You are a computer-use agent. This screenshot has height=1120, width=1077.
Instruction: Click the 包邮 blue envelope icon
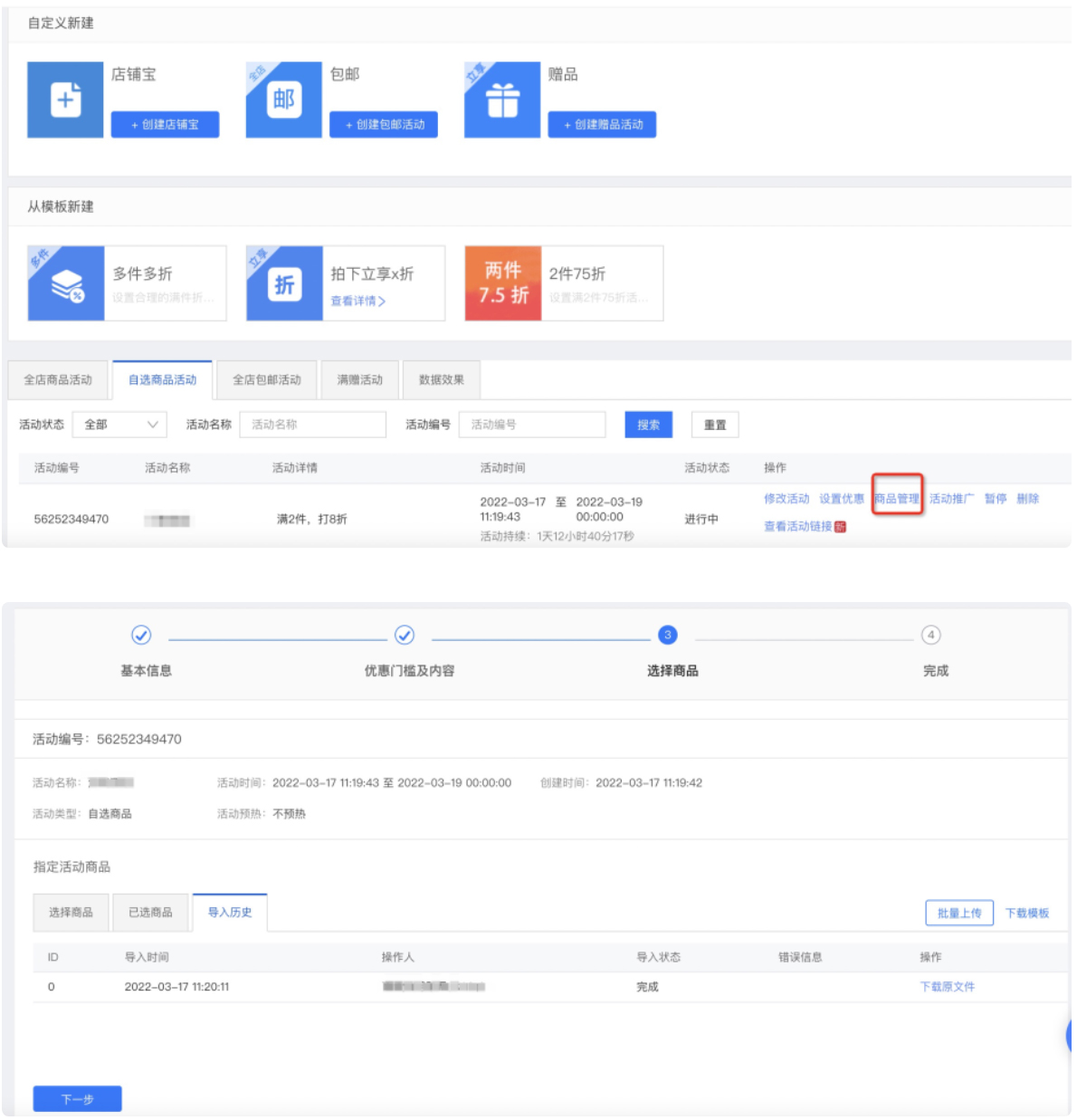click(x=283, y=100)
